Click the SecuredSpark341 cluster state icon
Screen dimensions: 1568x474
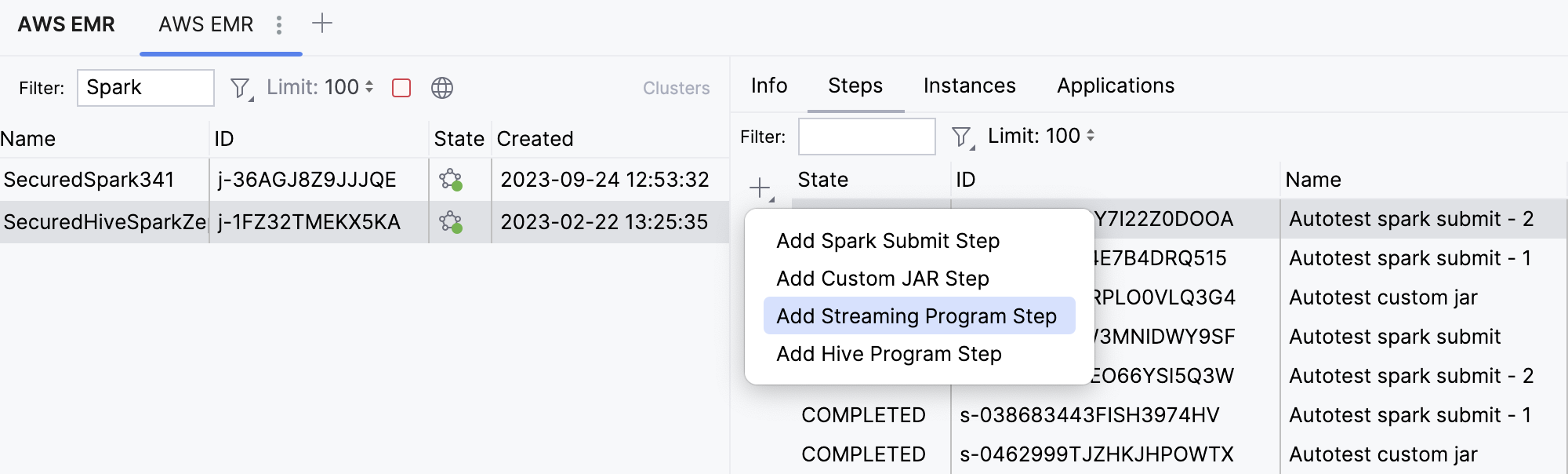coord(451,180)
